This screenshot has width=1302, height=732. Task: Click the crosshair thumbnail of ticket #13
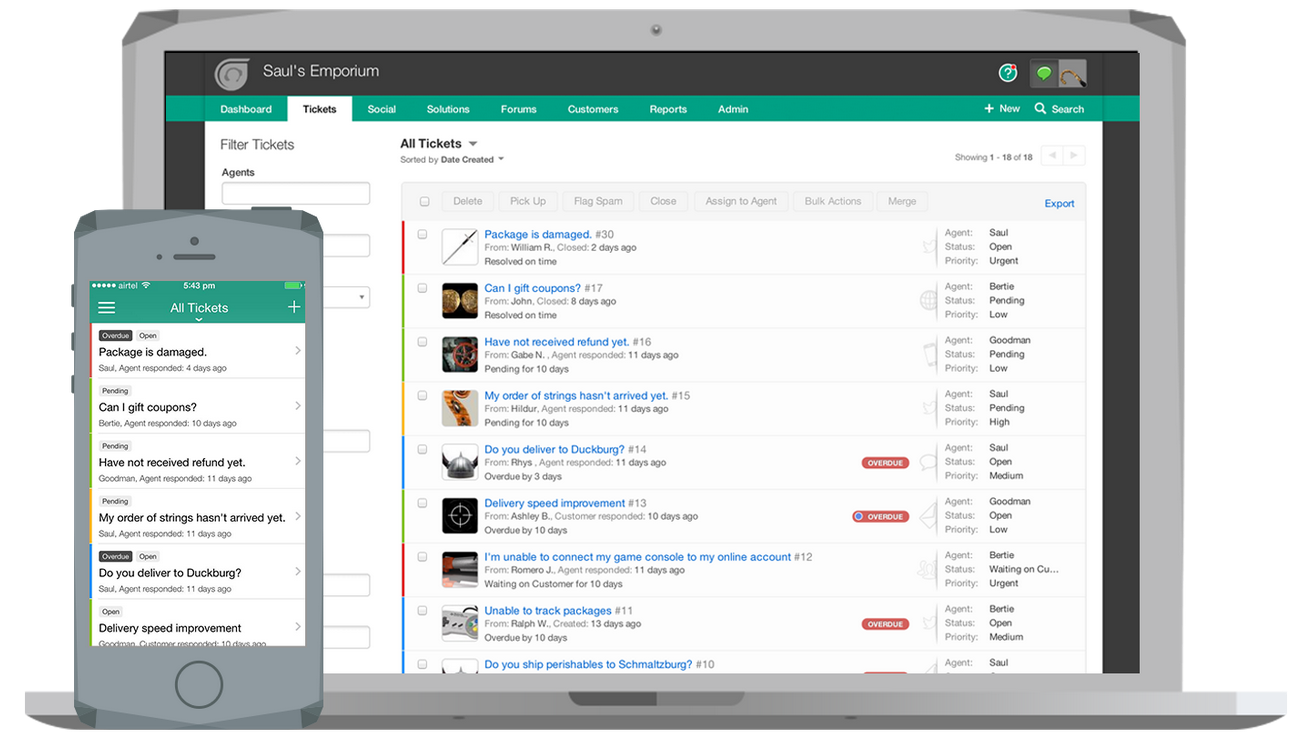460,516
